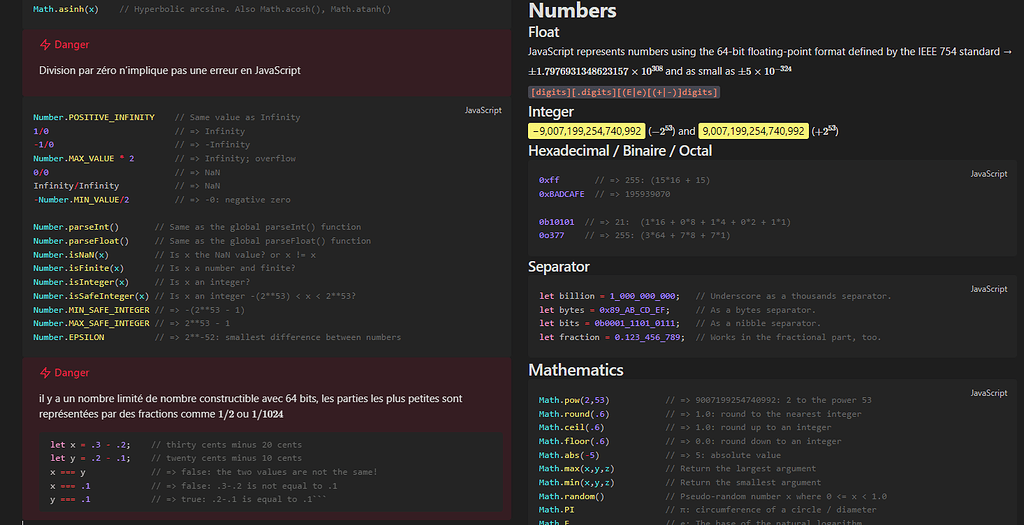Collapse the Danger callout title about division par zéro
This screenshot has height=525, width=1024.
(x=72, y=45)
